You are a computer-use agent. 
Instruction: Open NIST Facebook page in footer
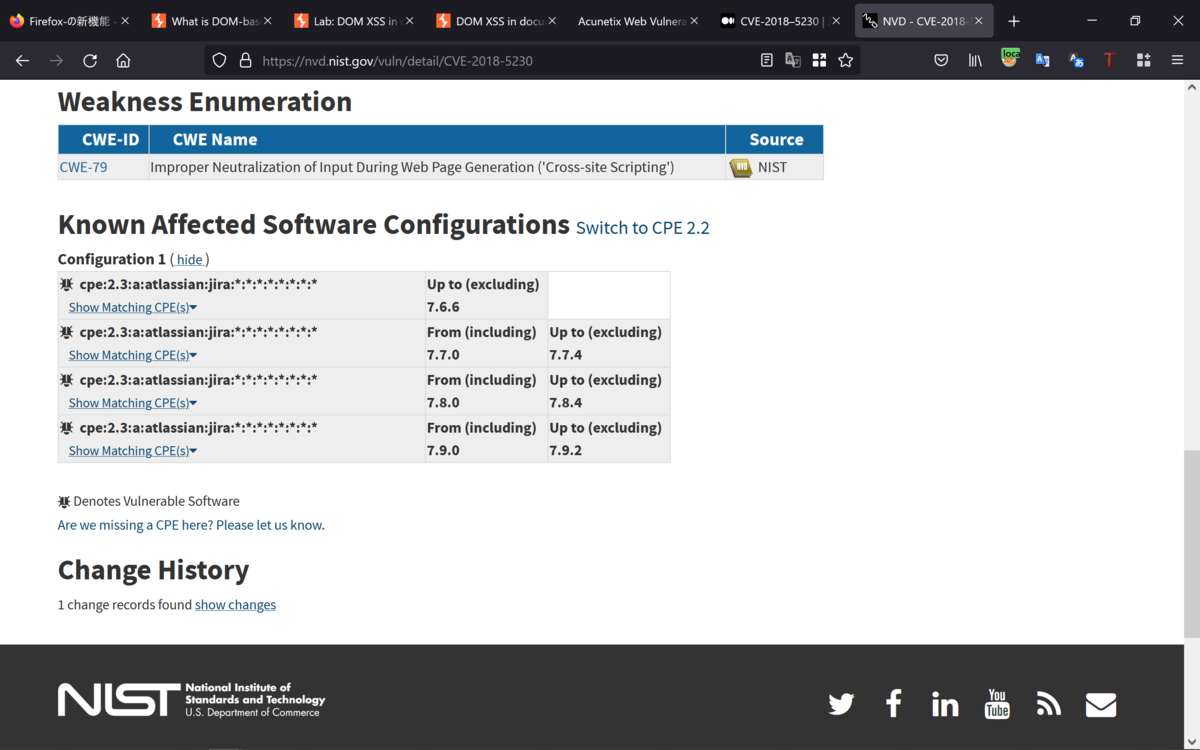[x=894, y=704]
